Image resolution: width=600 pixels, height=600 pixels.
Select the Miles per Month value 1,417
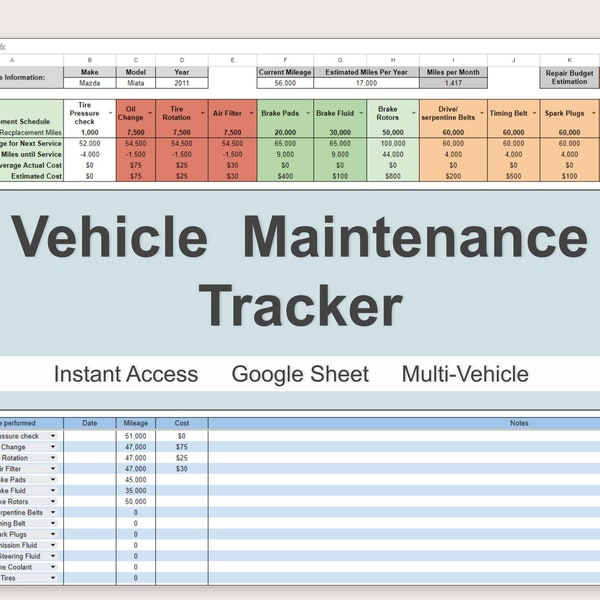pyautogui.click(x=453, y=83)
